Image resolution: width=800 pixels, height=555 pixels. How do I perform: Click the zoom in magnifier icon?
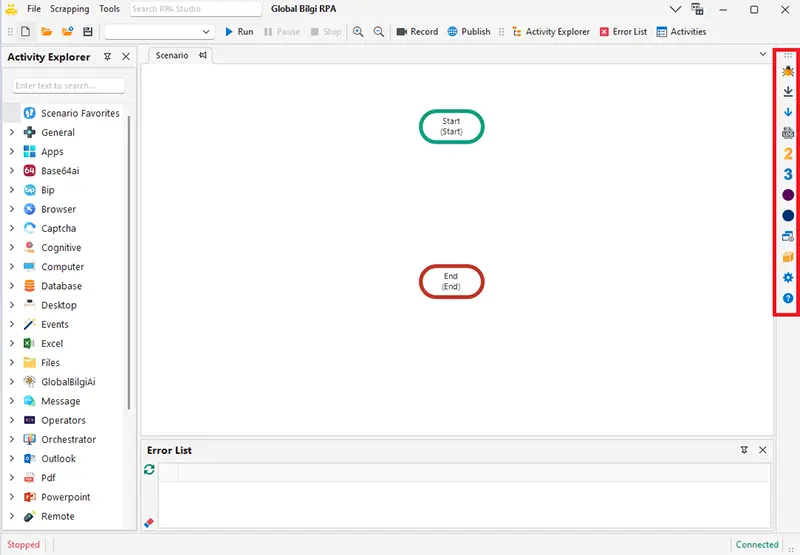point(358,32)
